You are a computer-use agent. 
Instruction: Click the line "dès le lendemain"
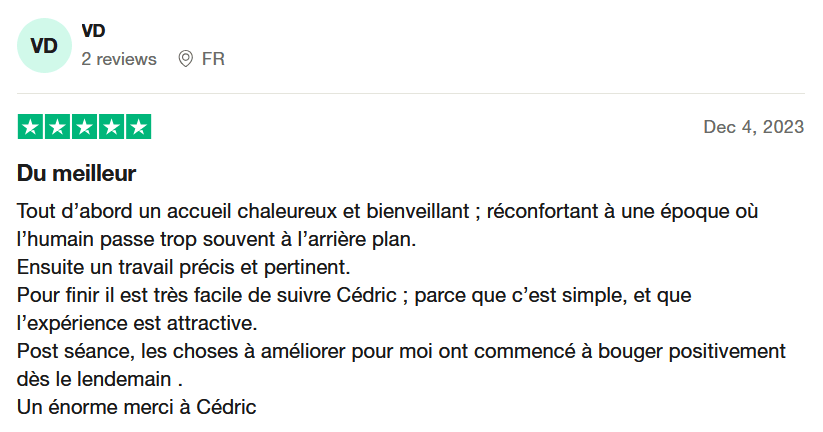tap(100, 380)
